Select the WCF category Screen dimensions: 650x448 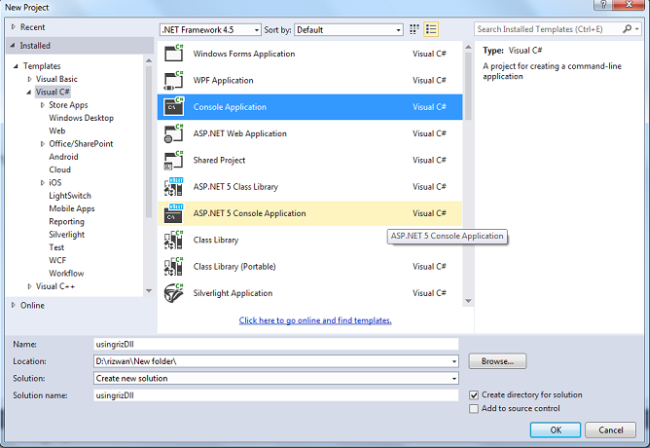click(57, 260)
